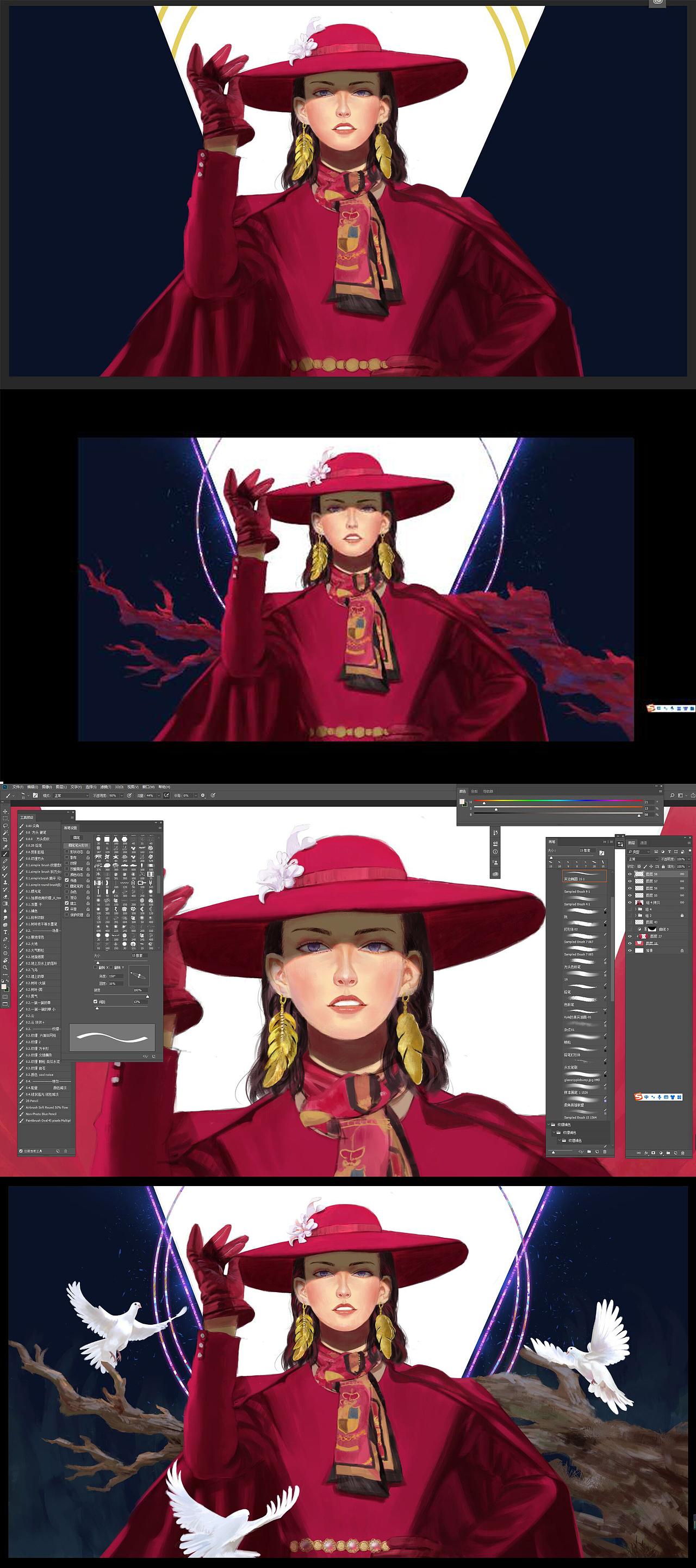The image size is (696, 1568).
Task: Toggle the 间距 spacing checkbox
Action: click(x=96, y=1002)
